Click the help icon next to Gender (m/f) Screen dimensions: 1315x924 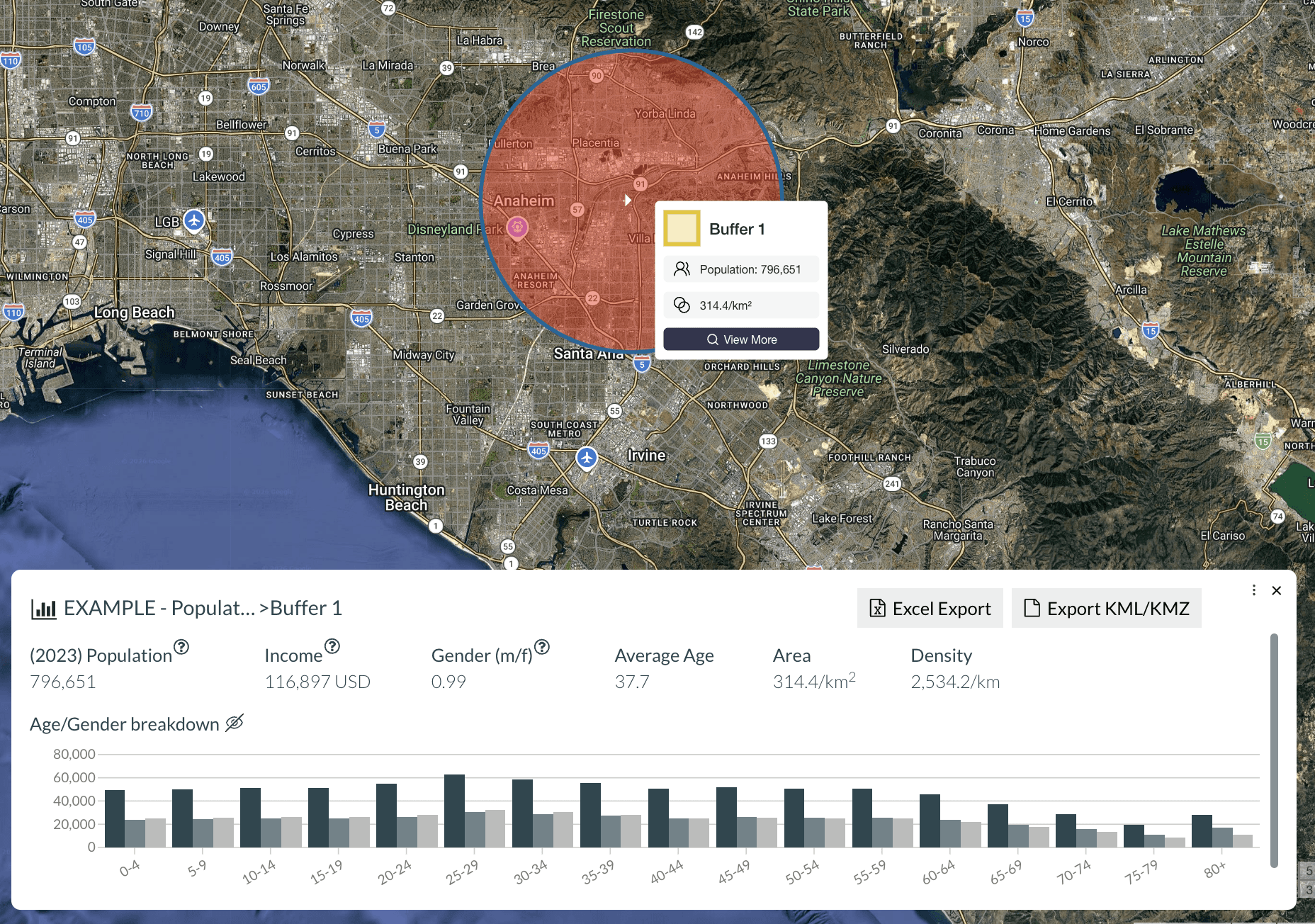pyautogui.click(x=542, y=646)
